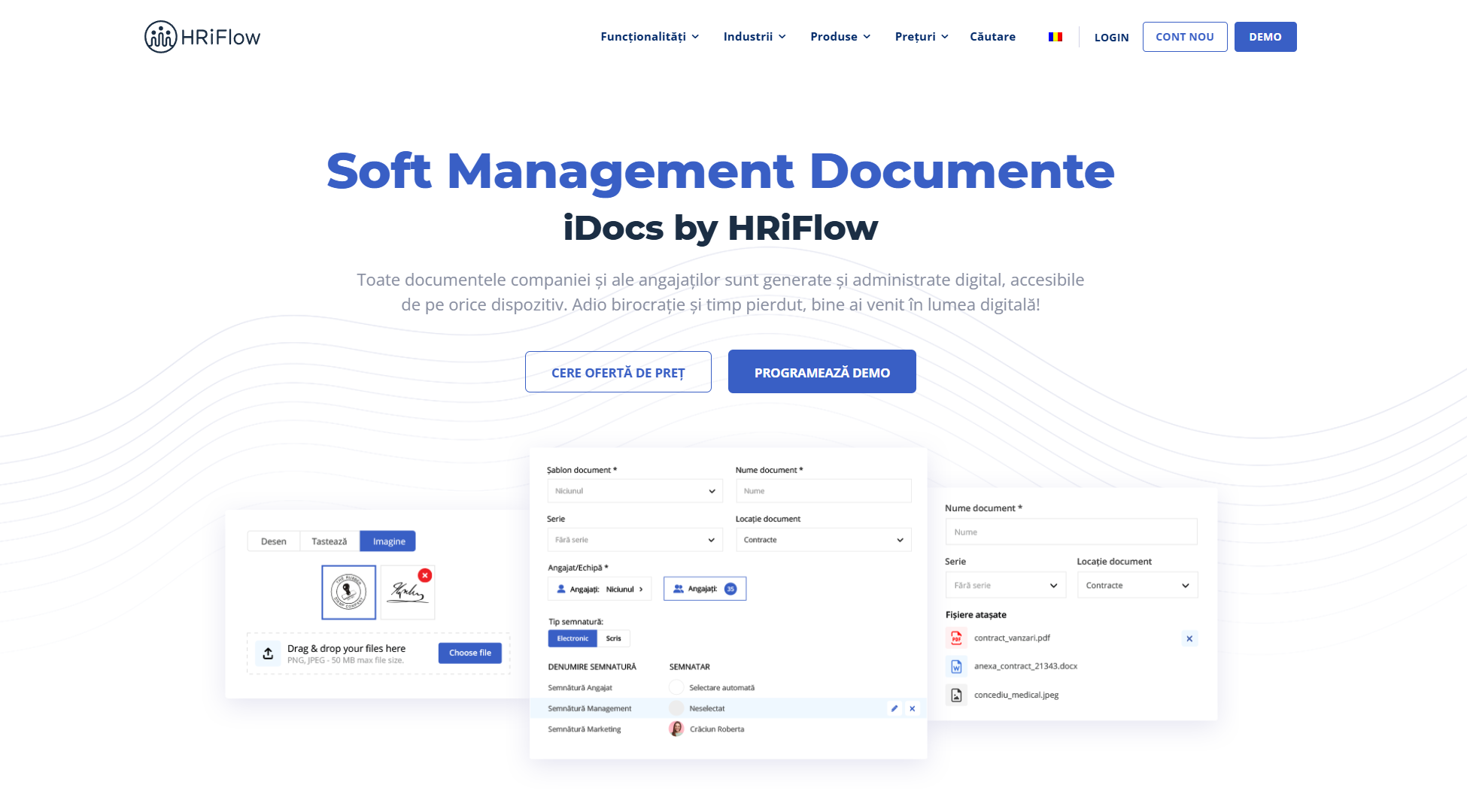Open the Funcționalități dropdown menu
This screenshot has width=1467, height=812.
650,36
